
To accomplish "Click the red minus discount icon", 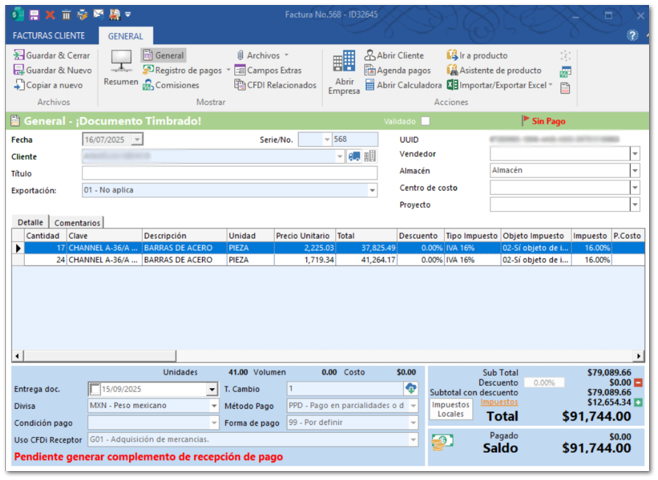I will [x=638, y=382].
